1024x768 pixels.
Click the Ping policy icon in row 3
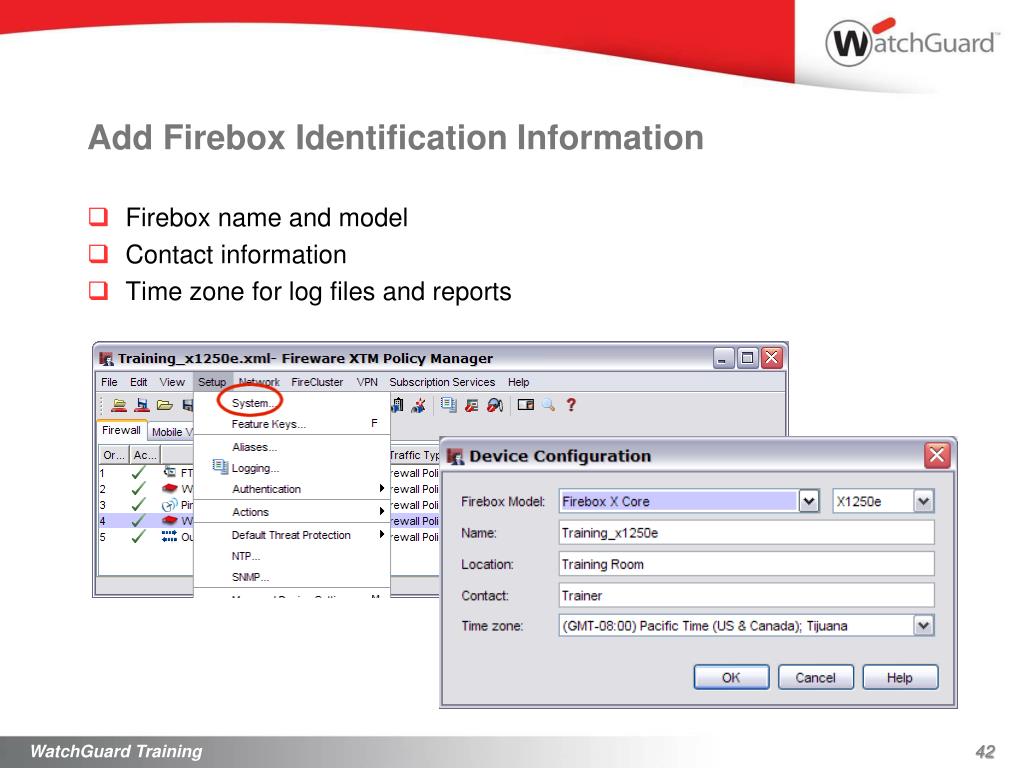(169, 505)
